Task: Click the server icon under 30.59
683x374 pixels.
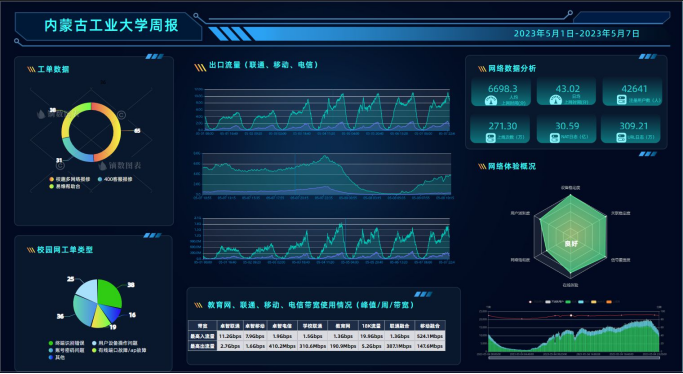Action: tap(555, 138)
